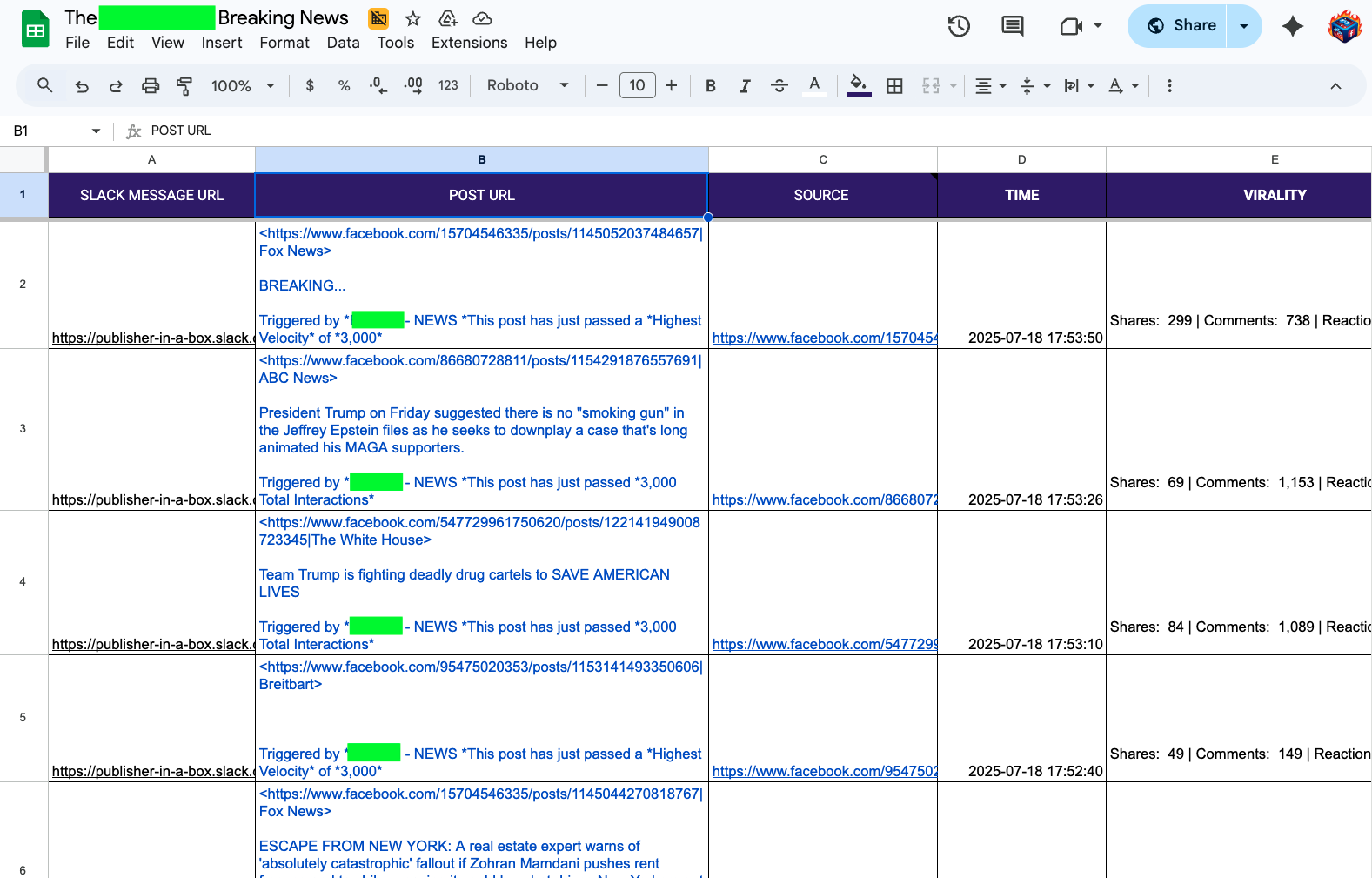Screen dimensions: 1372x878
Task: Open the three-dot more toolbar options
Action: click(x=1169, y=85)
